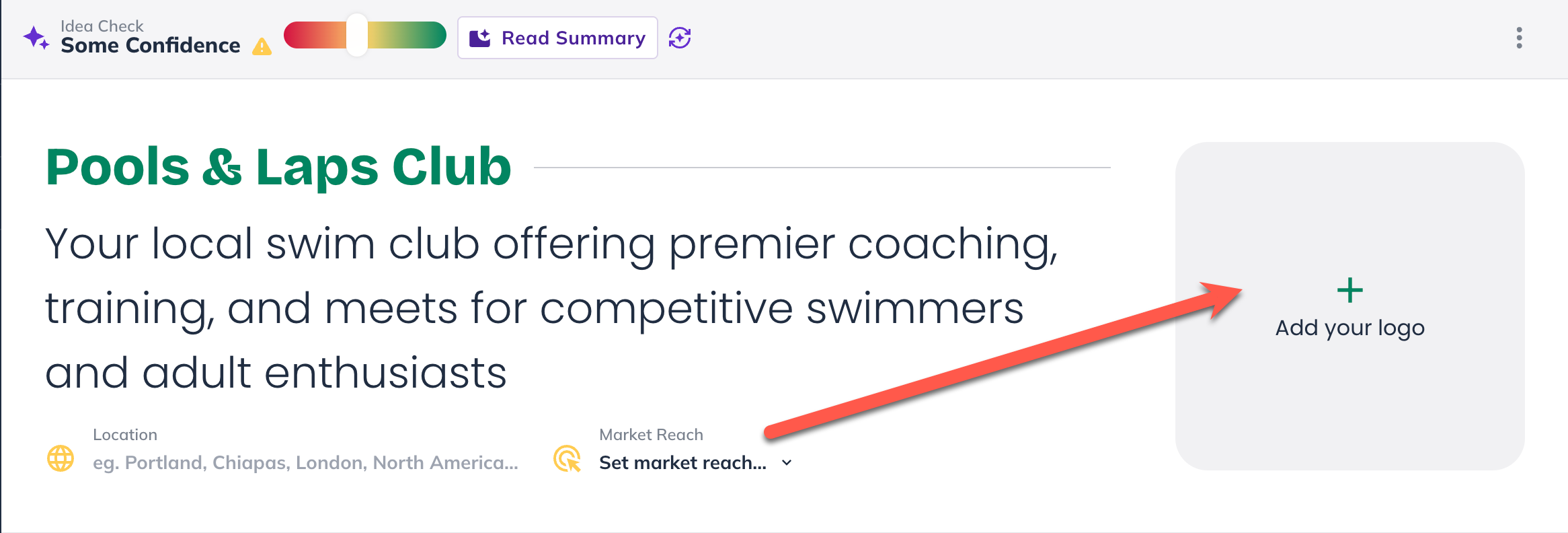Click the Pools & Laps Club title
The image size is (1568, 533).
pos(278,166)
